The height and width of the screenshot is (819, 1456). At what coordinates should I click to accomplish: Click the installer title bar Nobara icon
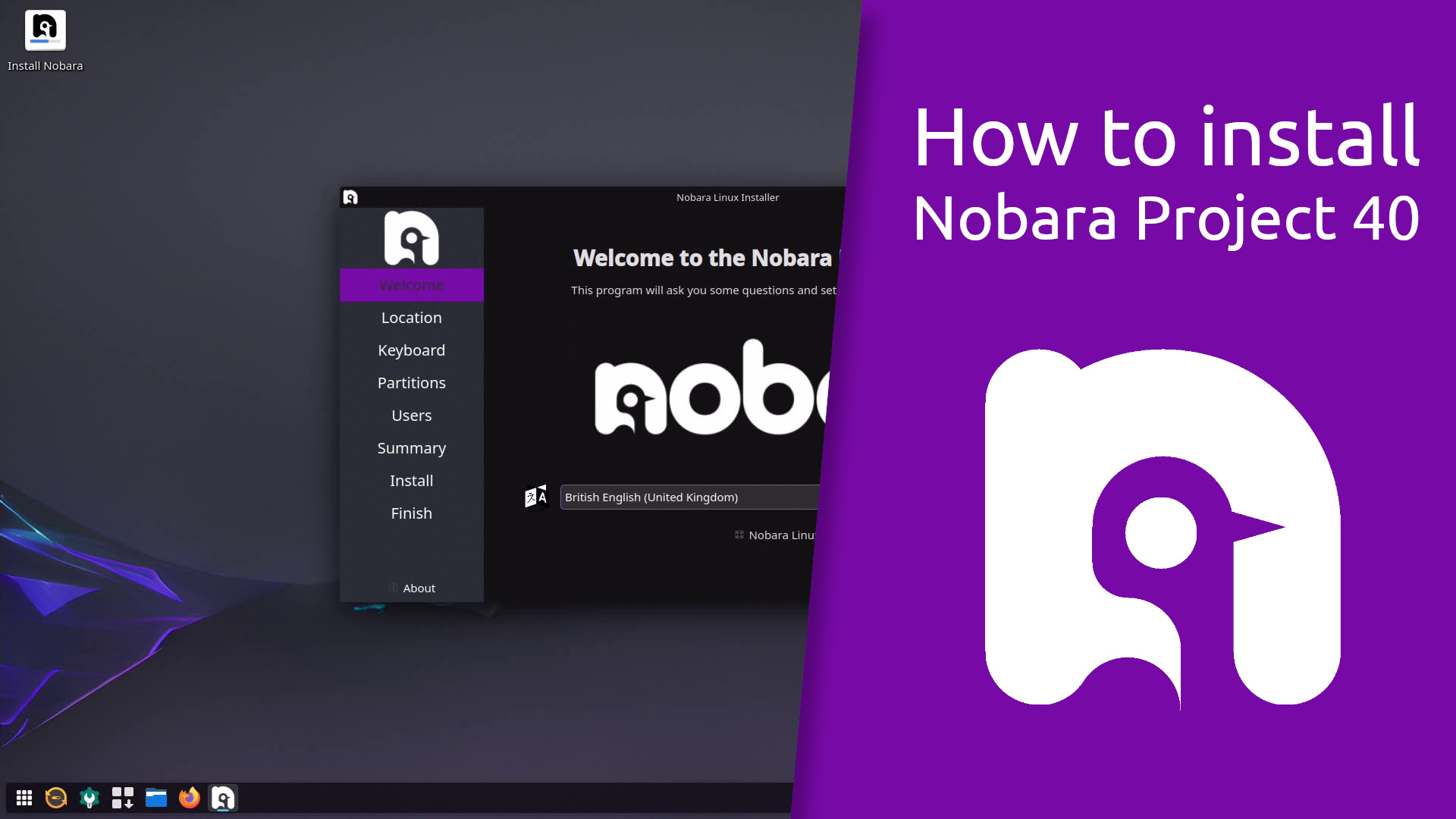click(x=350, y=197)
